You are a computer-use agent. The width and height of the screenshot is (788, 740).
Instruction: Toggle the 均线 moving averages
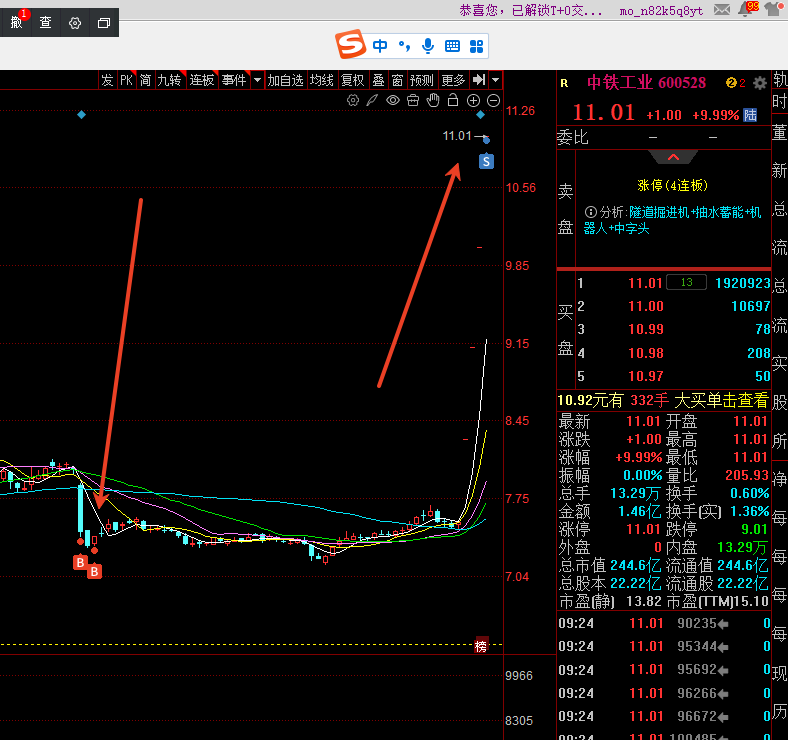point(322,80)
